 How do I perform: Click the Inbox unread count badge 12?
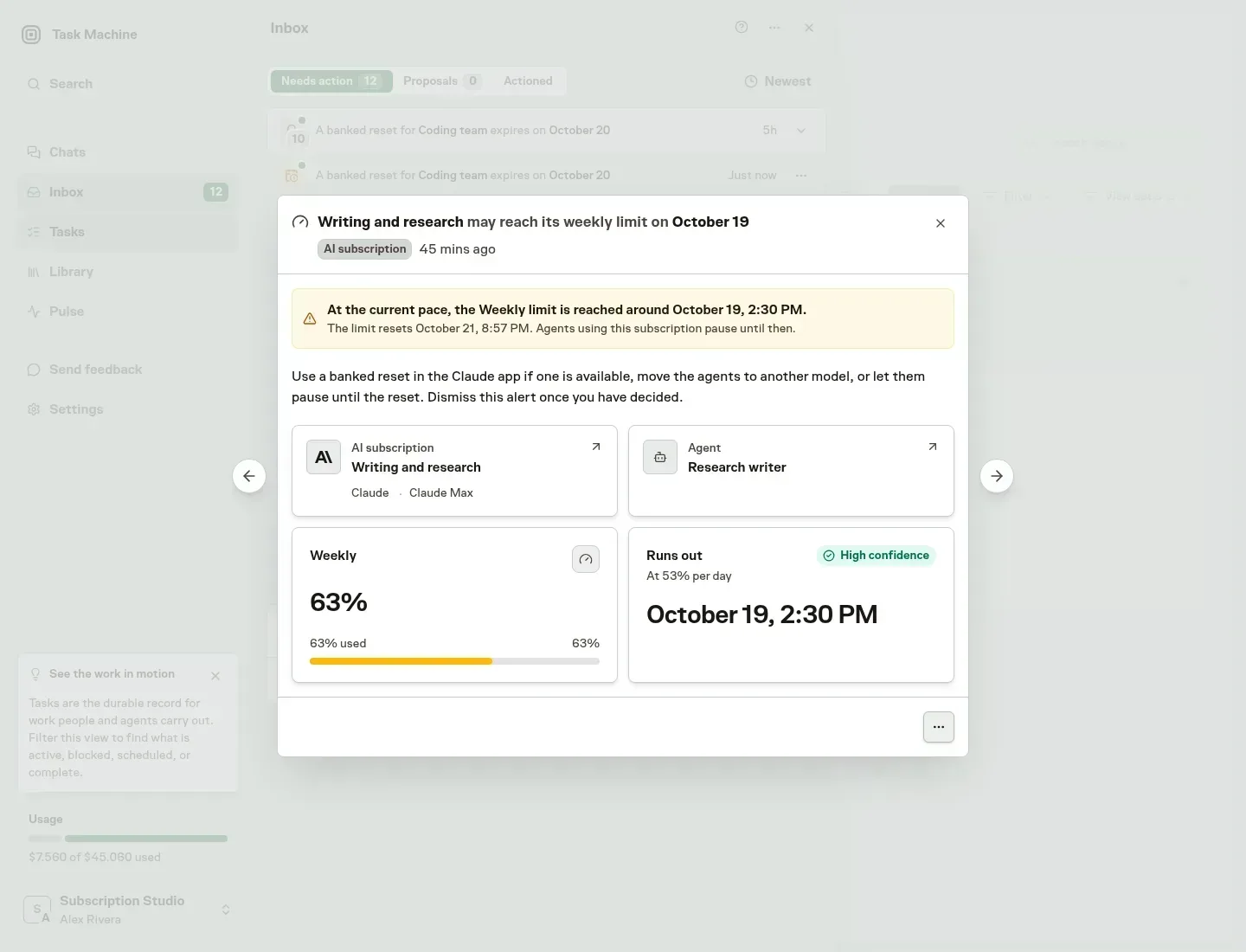215,192
